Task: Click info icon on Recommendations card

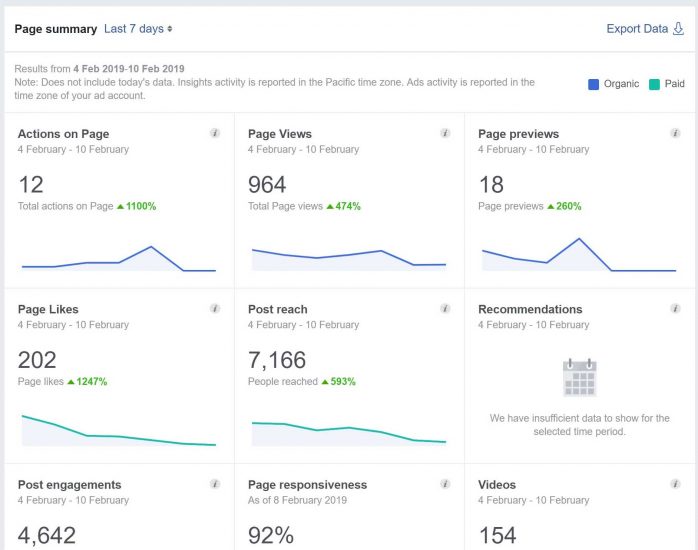Action: tap(675, 309)
